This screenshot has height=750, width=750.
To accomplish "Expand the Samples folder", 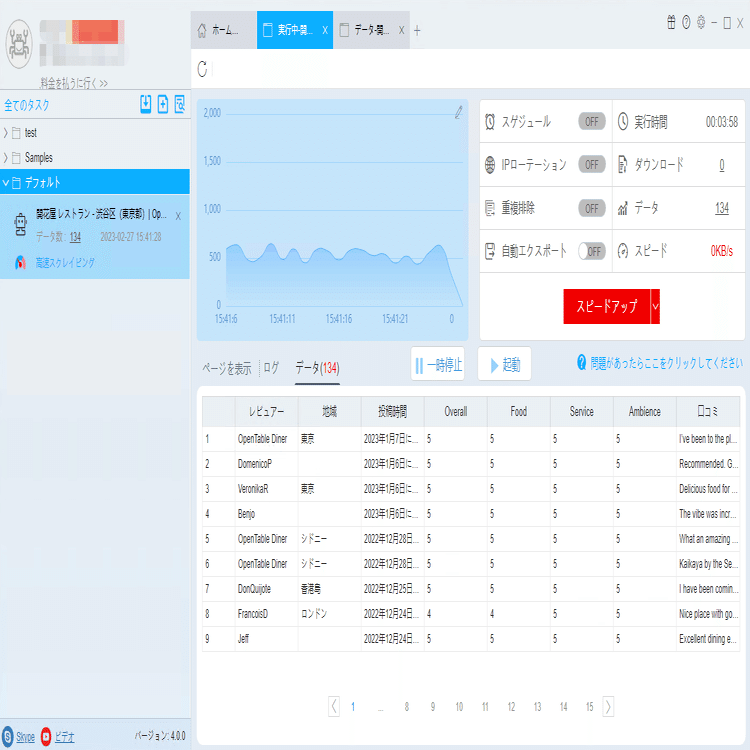I will (x=6, y=157).
